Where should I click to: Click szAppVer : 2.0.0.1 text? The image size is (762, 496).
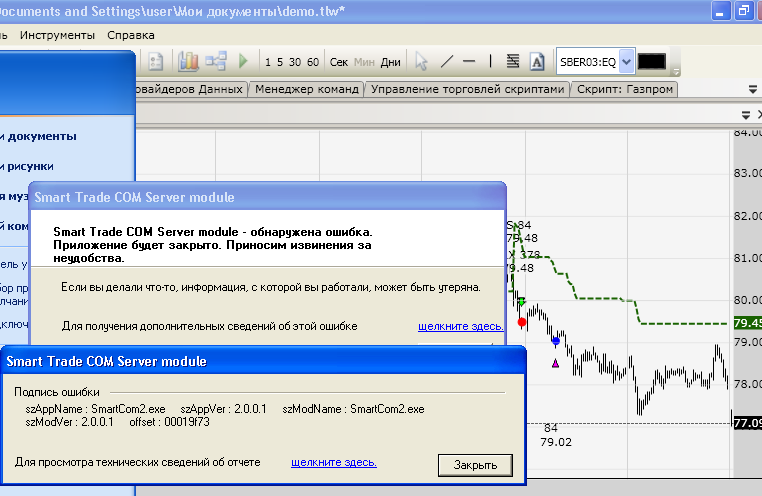click(x=224, y=409)
